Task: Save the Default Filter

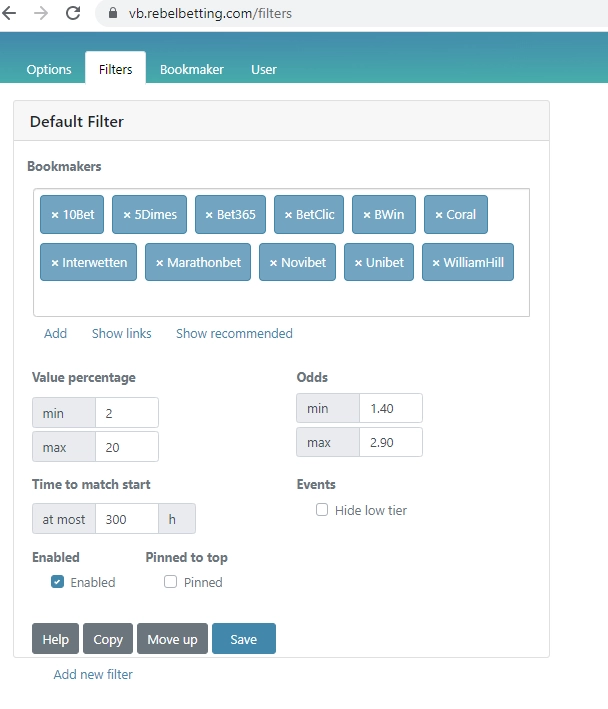Action: 244,639
